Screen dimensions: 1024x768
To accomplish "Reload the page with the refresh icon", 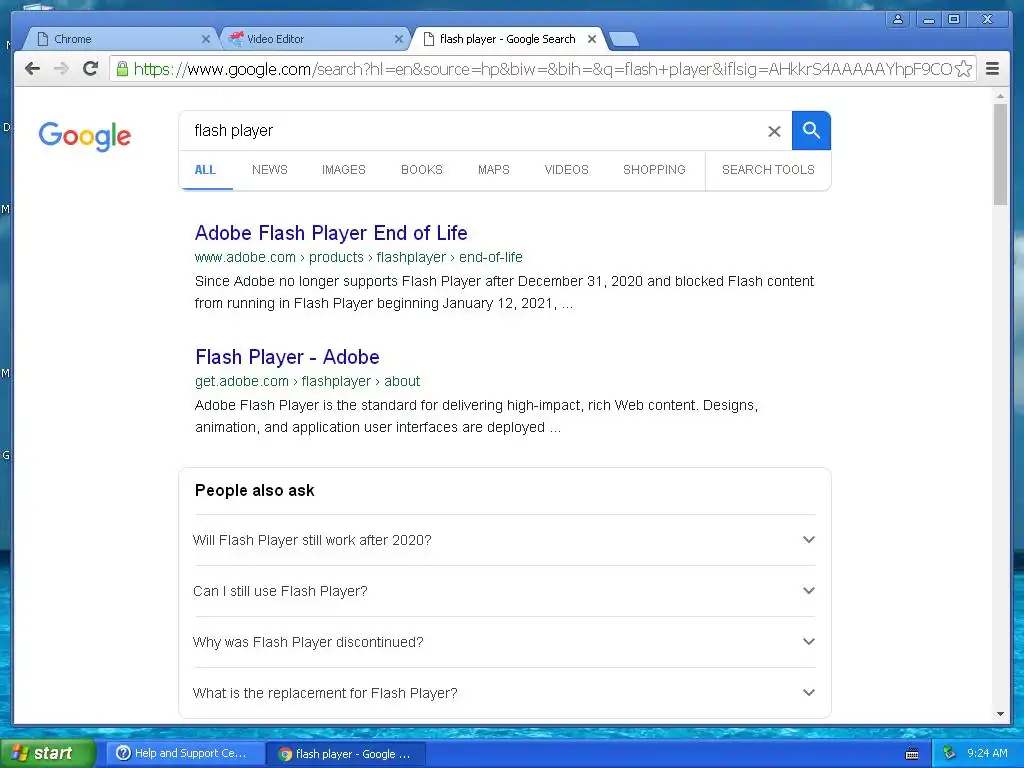I will tap(90, 68).
